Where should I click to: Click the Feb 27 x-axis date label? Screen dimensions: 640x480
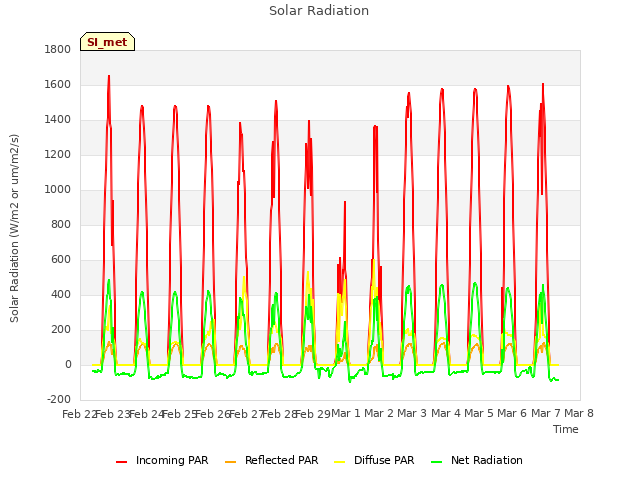point(246,414)
